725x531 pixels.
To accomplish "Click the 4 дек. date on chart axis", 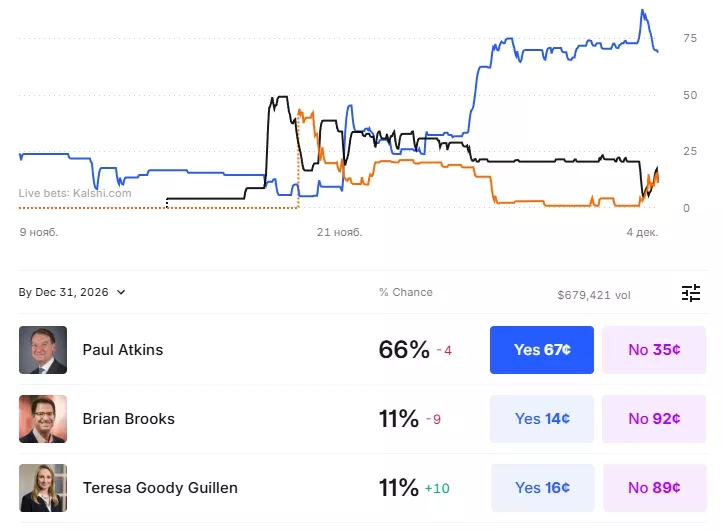I will (642, 232).
